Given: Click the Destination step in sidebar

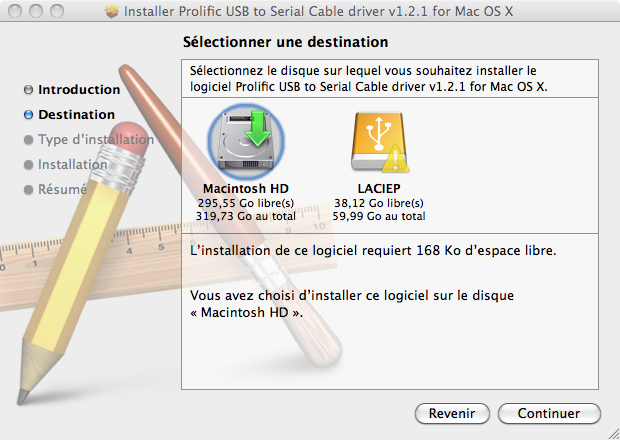Looking at the screenshot, I should (x=76, y=114).
